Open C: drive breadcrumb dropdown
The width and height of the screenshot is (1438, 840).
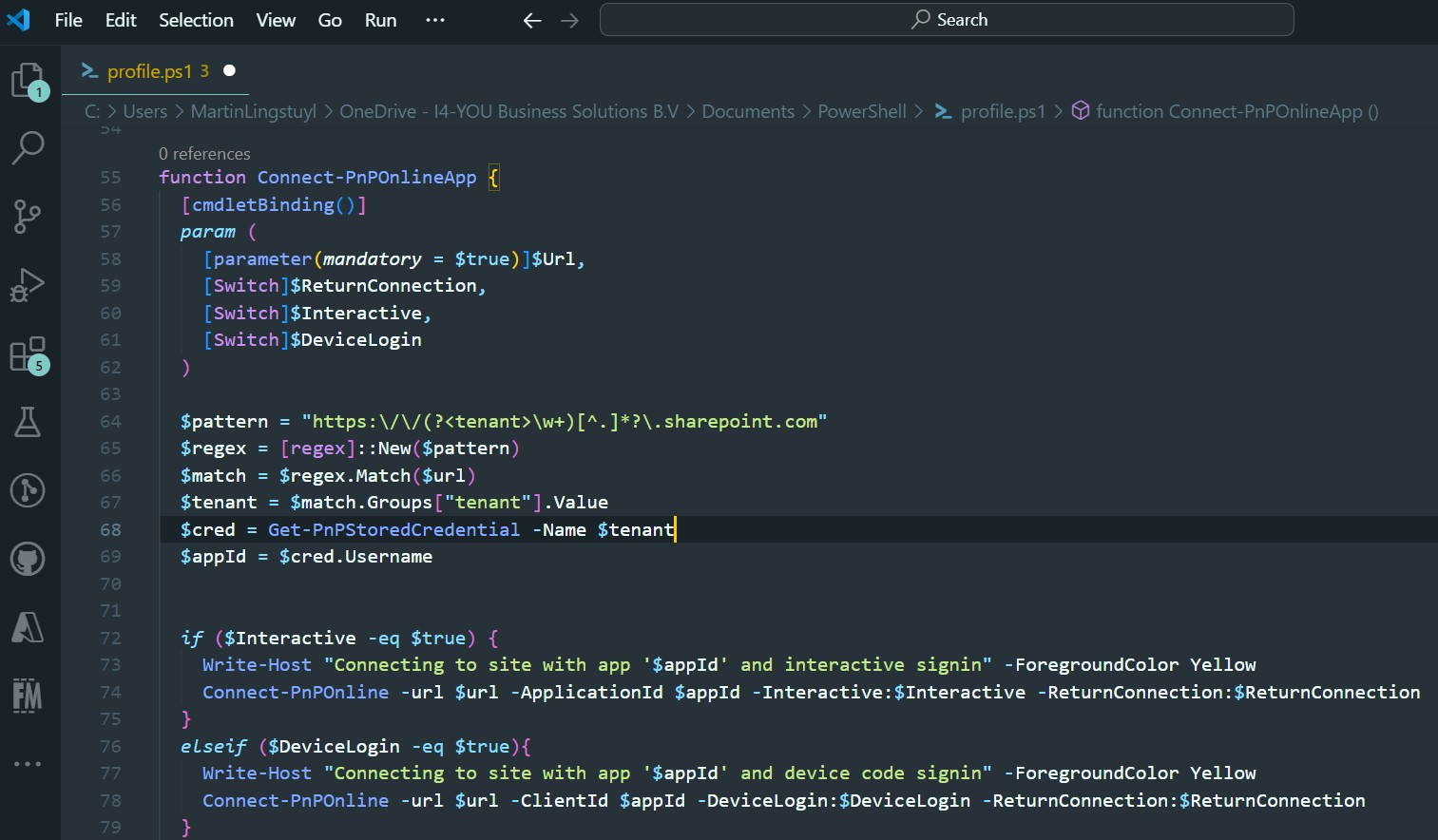click(x=92, y=111)
